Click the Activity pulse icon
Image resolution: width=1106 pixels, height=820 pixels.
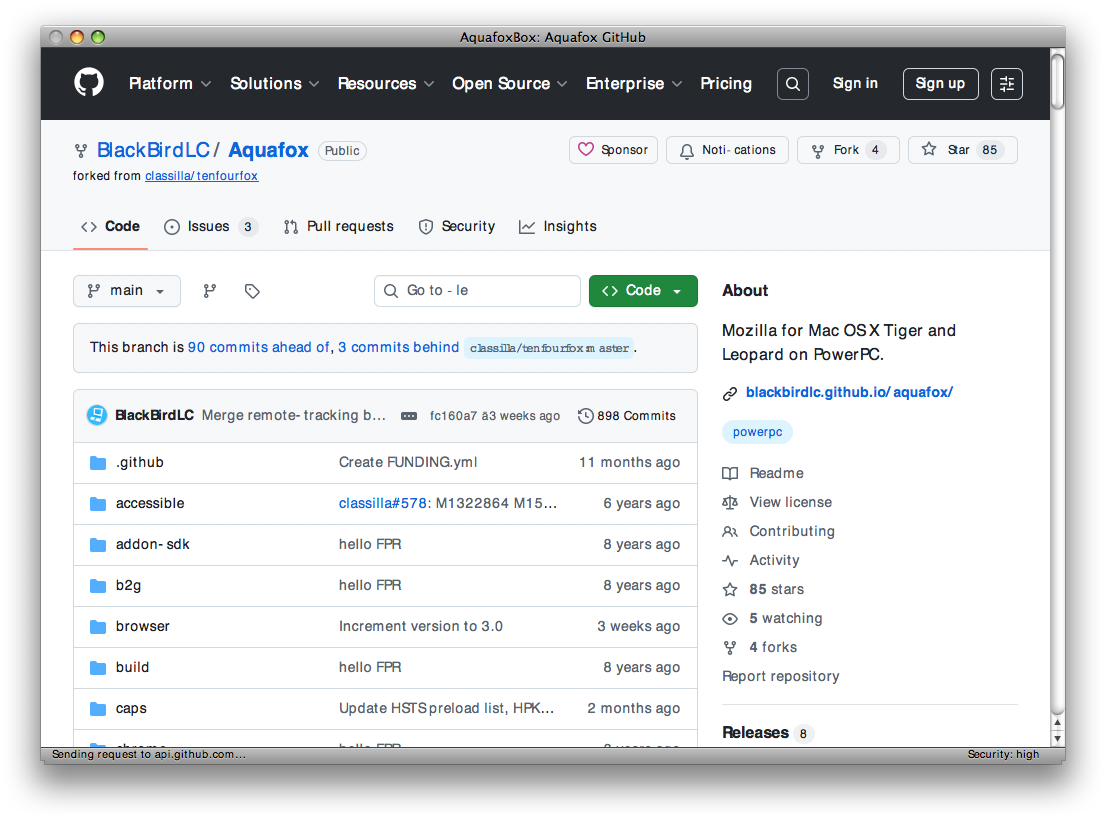tap(730, 560)
